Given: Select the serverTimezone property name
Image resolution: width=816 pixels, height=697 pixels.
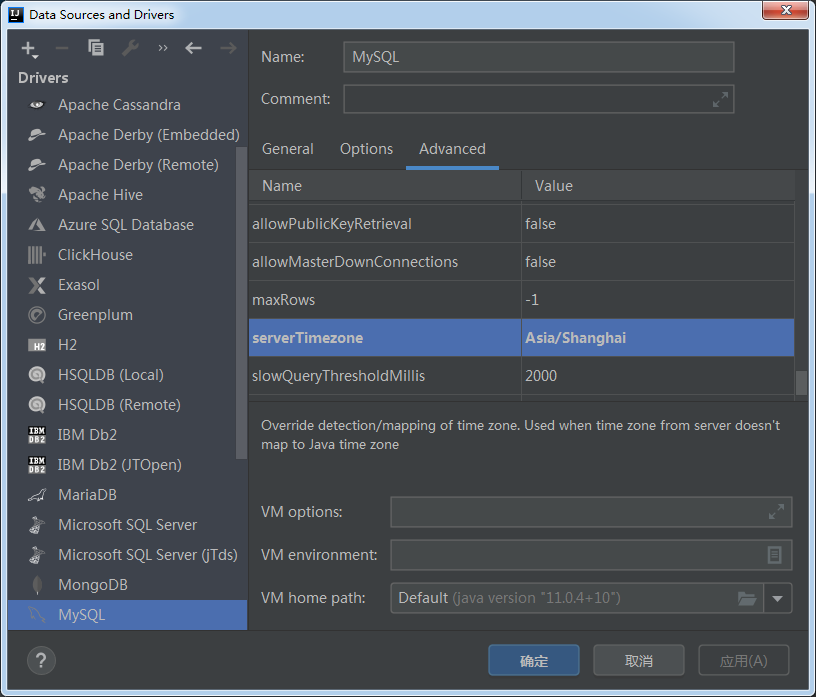Looking at the screenshot, I should point(308,338).
